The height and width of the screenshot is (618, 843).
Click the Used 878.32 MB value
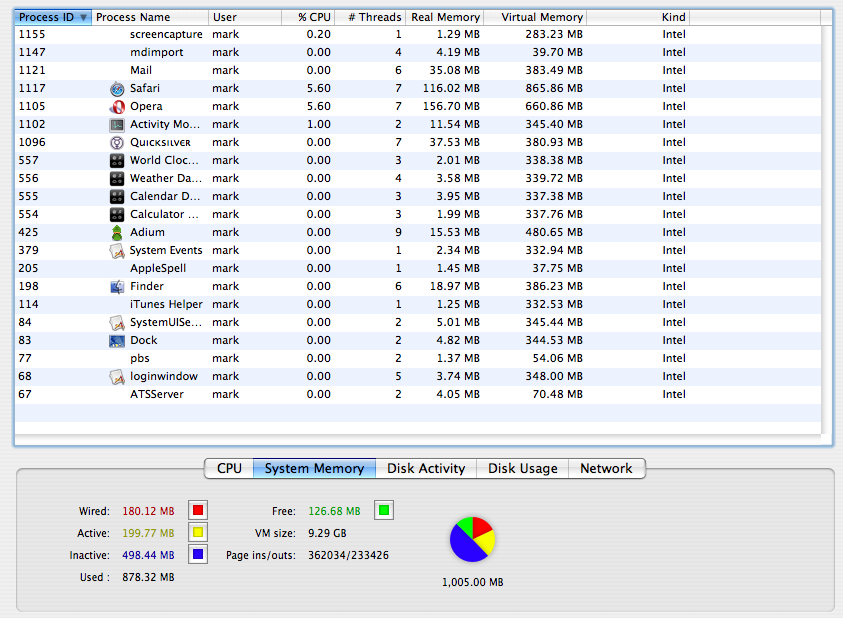point(148,577)
